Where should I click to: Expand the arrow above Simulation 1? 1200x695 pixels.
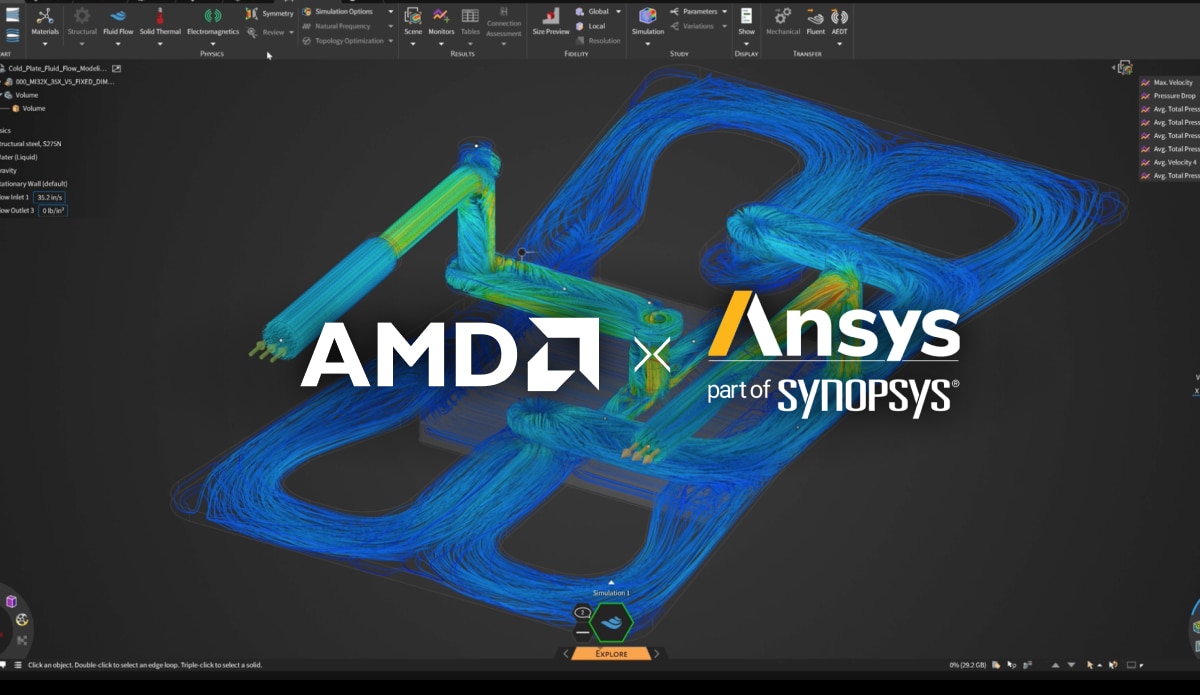[x=611, y=583]
